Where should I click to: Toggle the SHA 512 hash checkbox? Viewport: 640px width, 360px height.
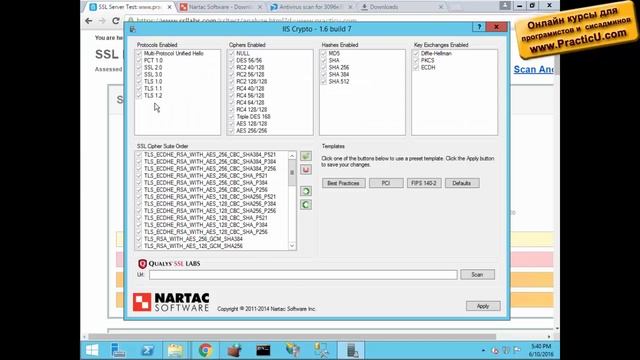click(x=324, y=82)
